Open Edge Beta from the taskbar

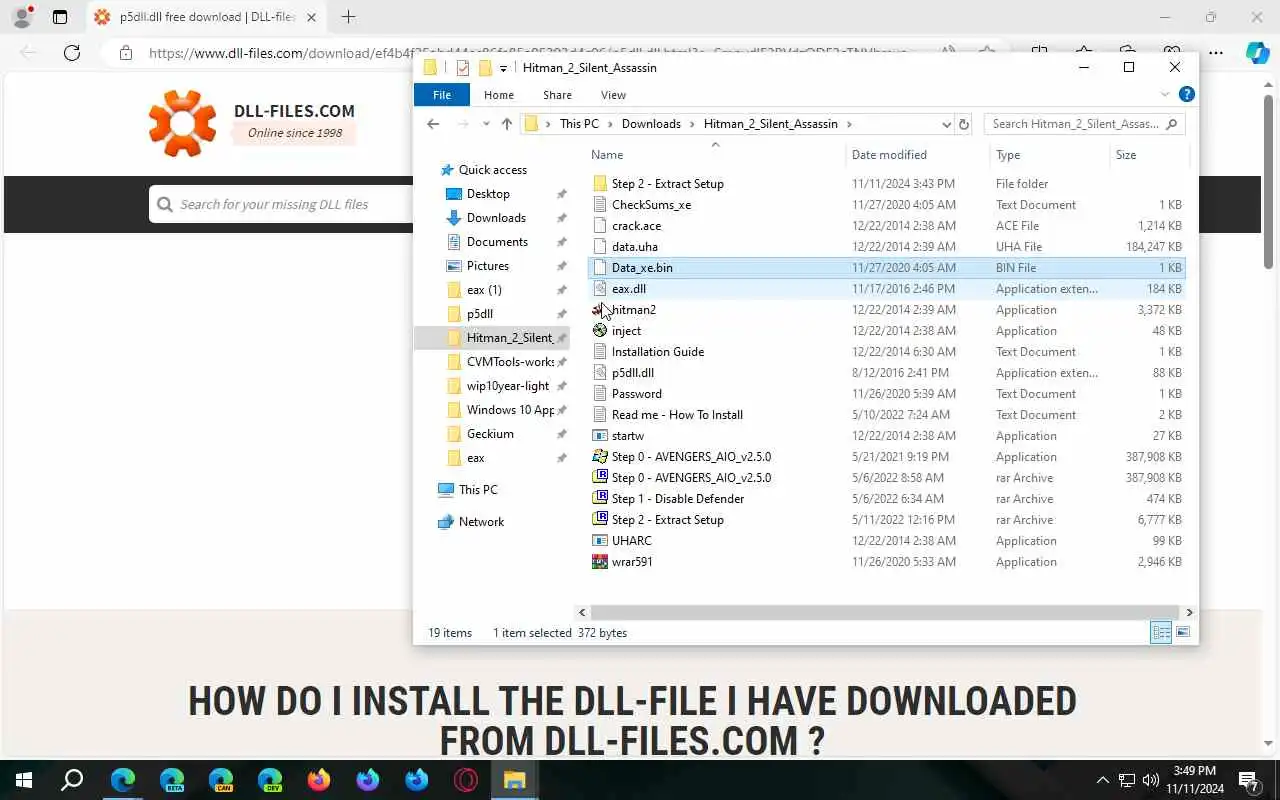coord(172,780)
